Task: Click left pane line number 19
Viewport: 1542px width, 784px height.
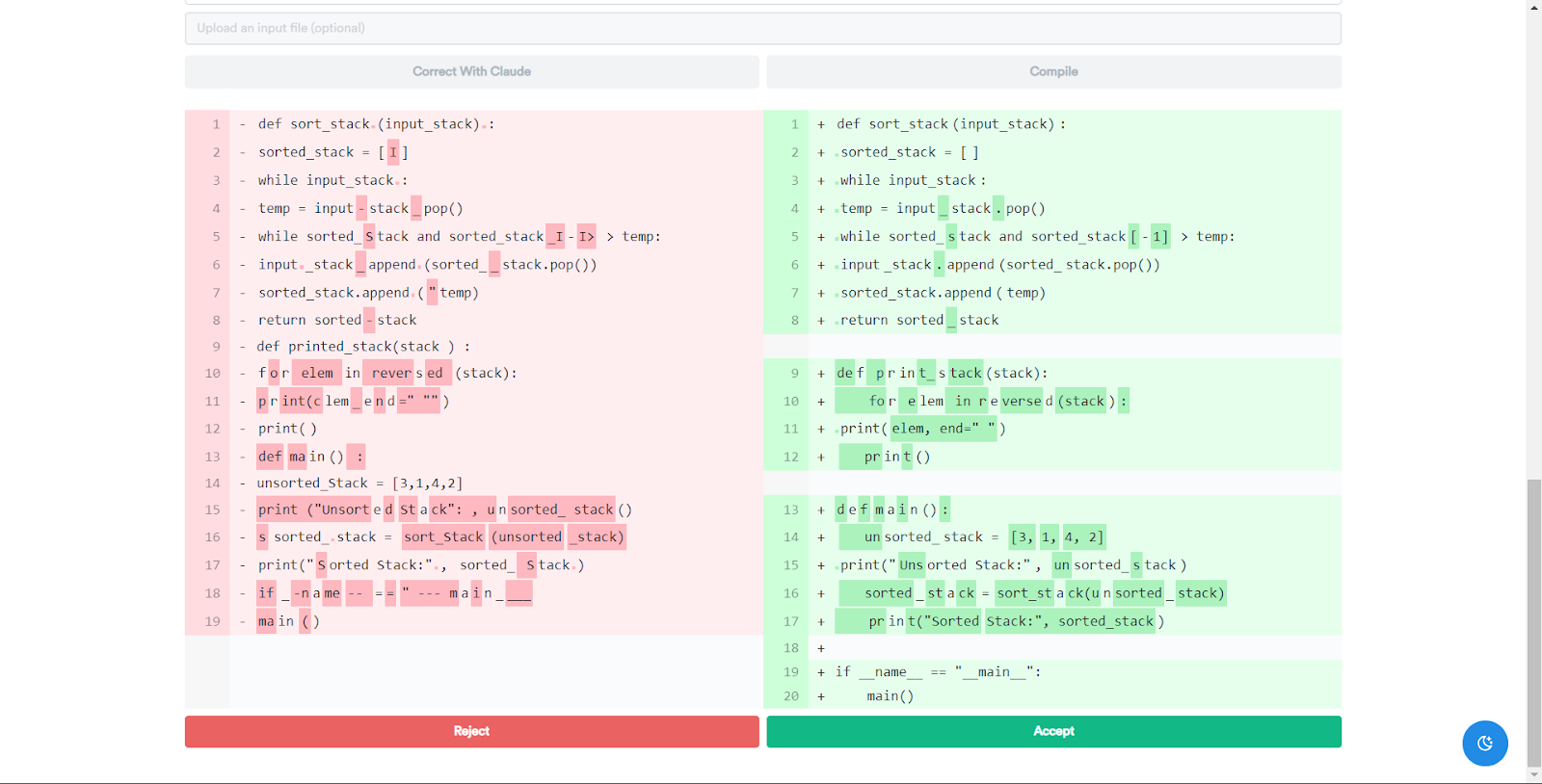Action: point(212,621)
